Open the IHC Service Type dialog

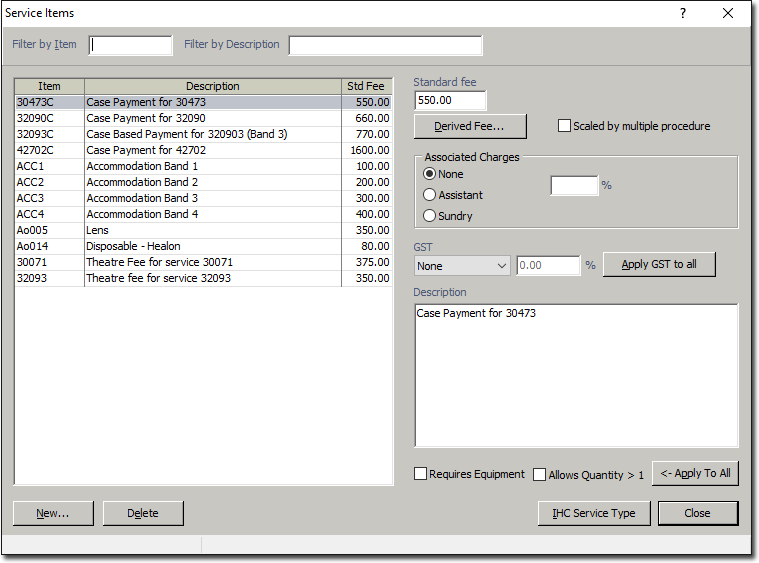(594, 513)
